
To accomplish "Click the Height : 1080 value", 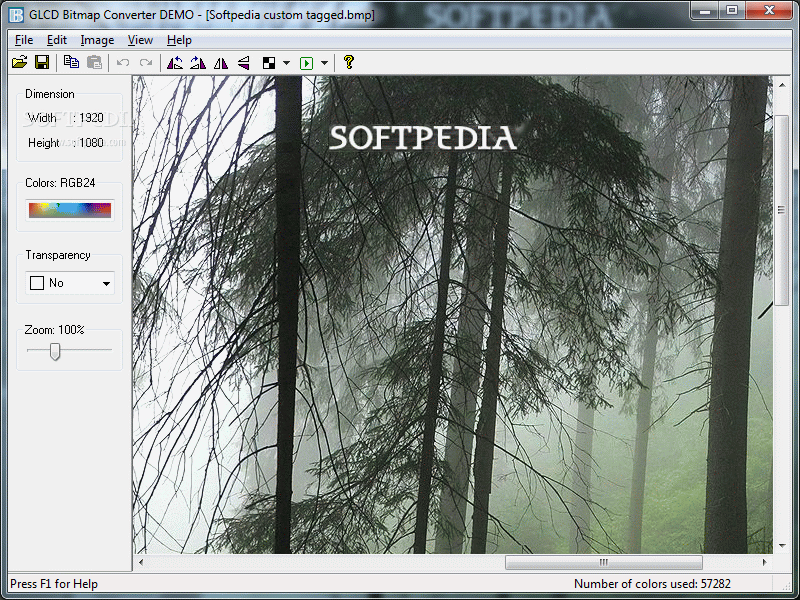I will (x=65, y=143).
